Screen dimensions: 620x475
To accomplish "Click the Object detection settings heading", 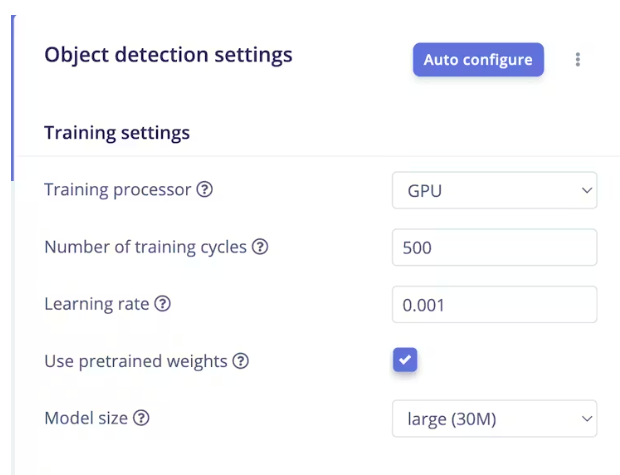I will (168, 55).
